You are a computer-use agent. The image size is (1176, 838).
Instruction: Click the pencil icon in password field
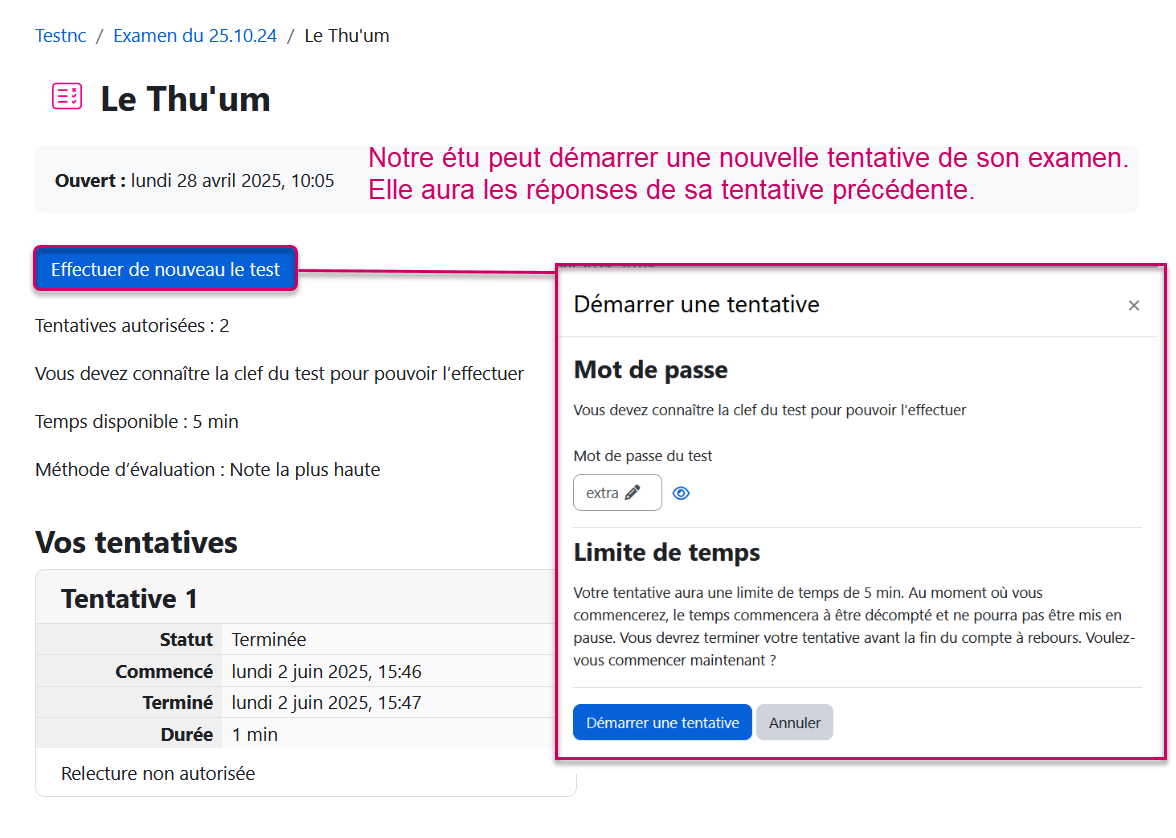click(632, 493)
